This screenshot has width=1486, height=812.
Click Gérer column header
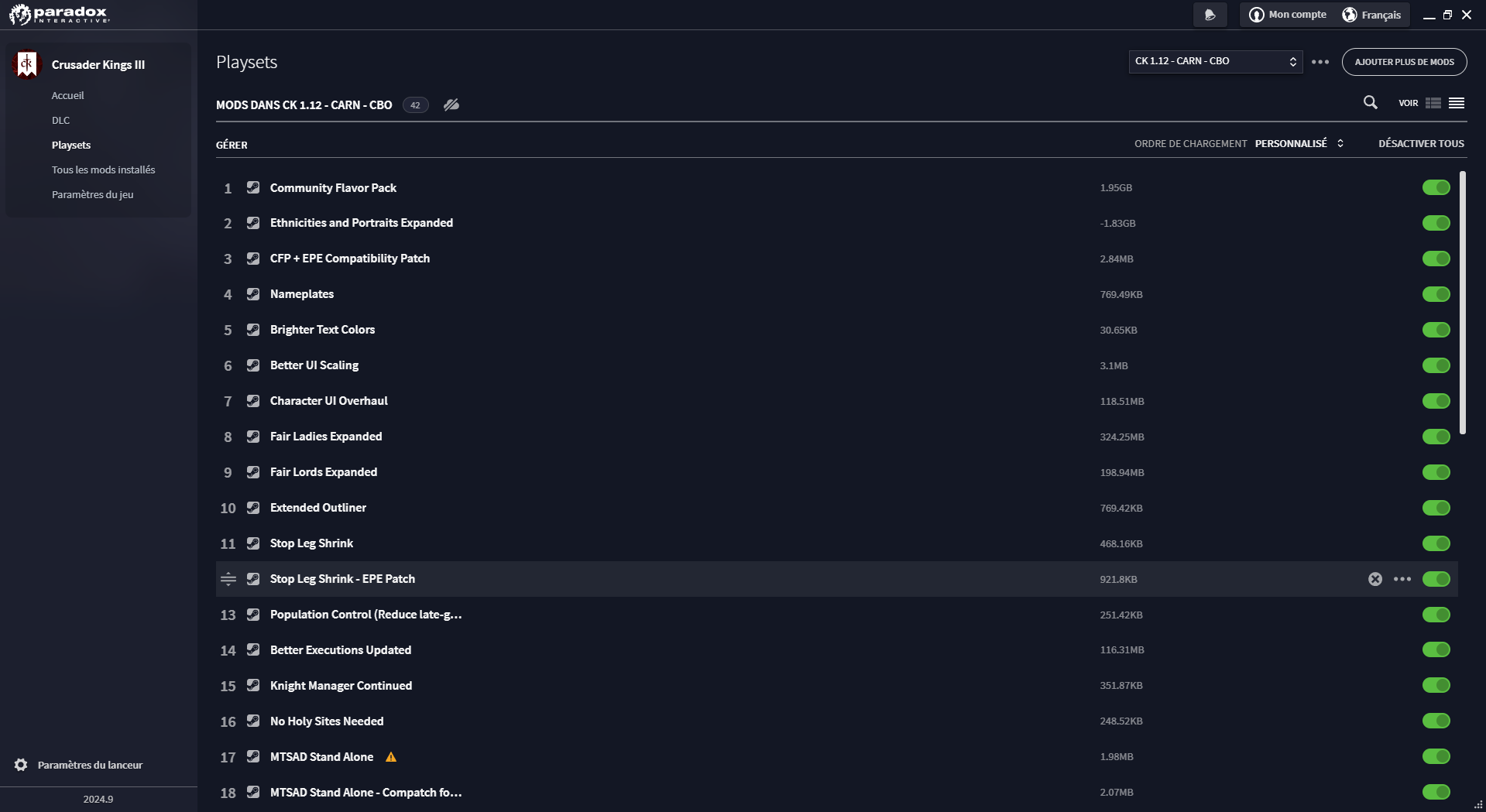coord(232,145)
